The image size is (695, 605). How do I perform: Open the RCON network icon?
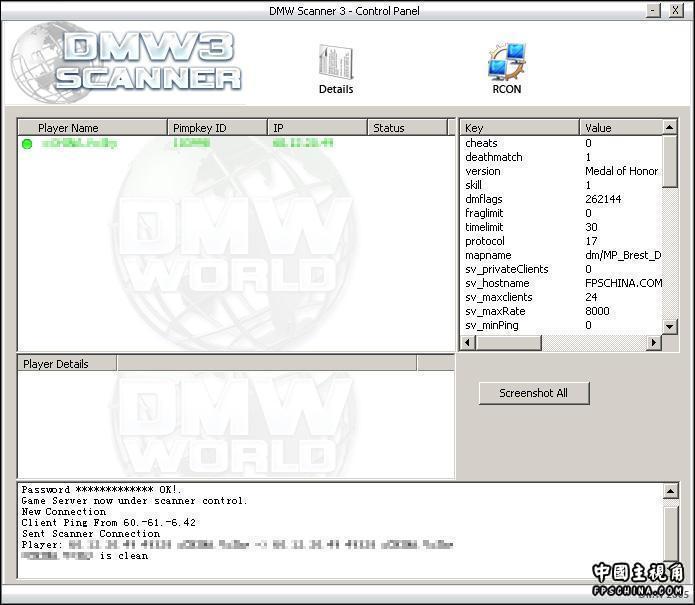(x=507, y=69)
